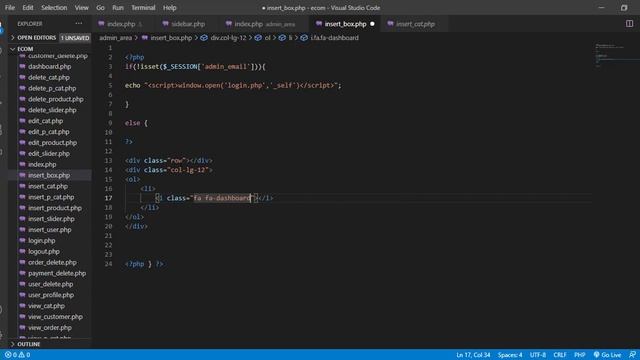
Task: Open Explorer more actions ellipsis
Action: pos(79,24)
